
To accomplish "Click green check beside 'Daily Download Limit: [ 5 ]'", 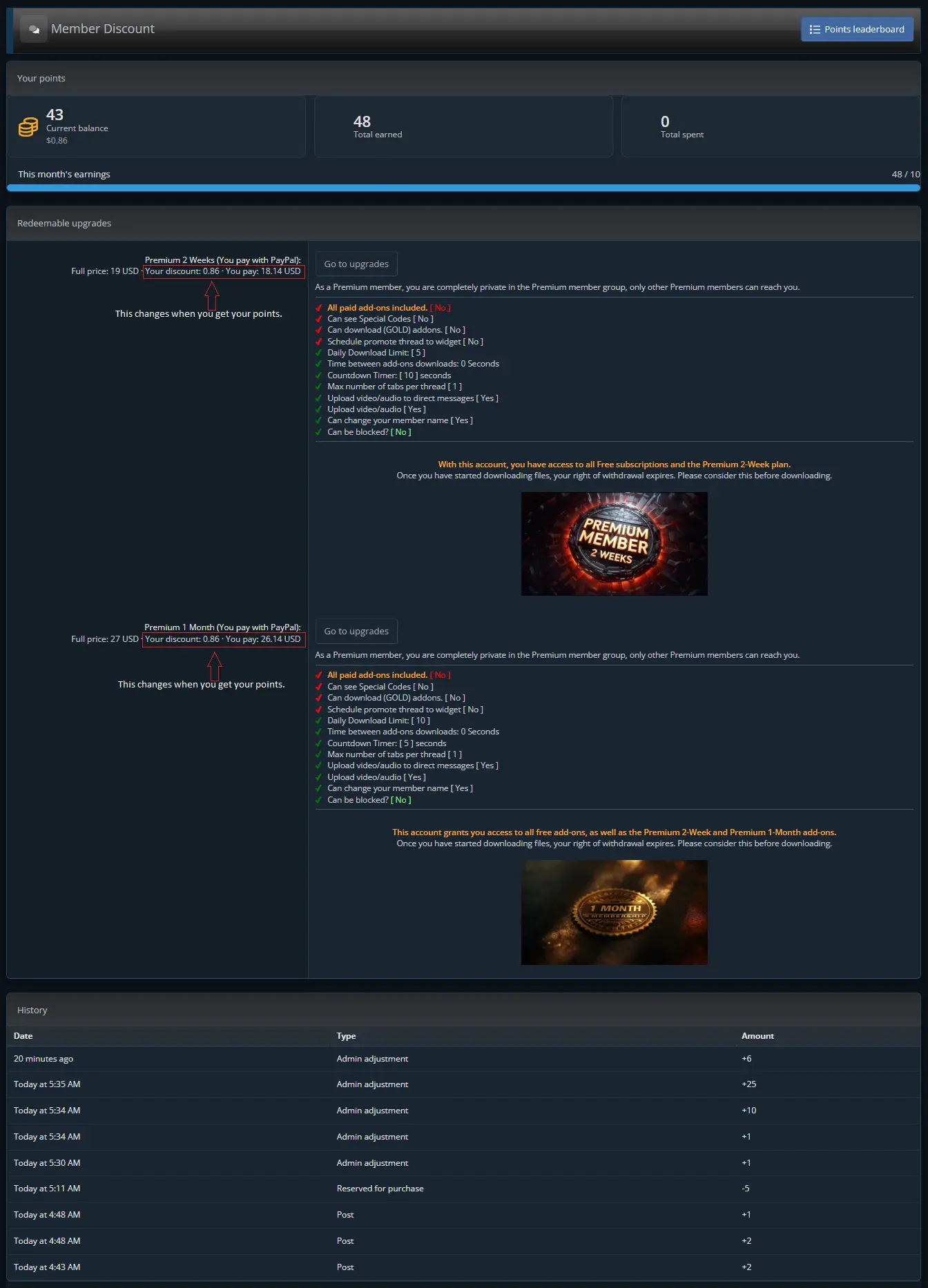I will [x=318, y=353].
